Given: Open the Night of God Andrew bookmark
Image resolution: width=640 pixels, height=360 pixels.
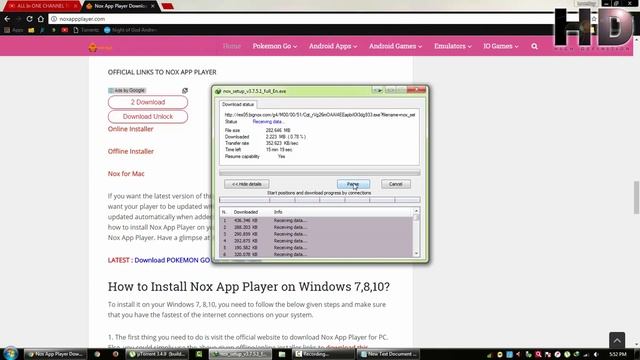Looking at the screenshot, I should (x=131, y=30).
